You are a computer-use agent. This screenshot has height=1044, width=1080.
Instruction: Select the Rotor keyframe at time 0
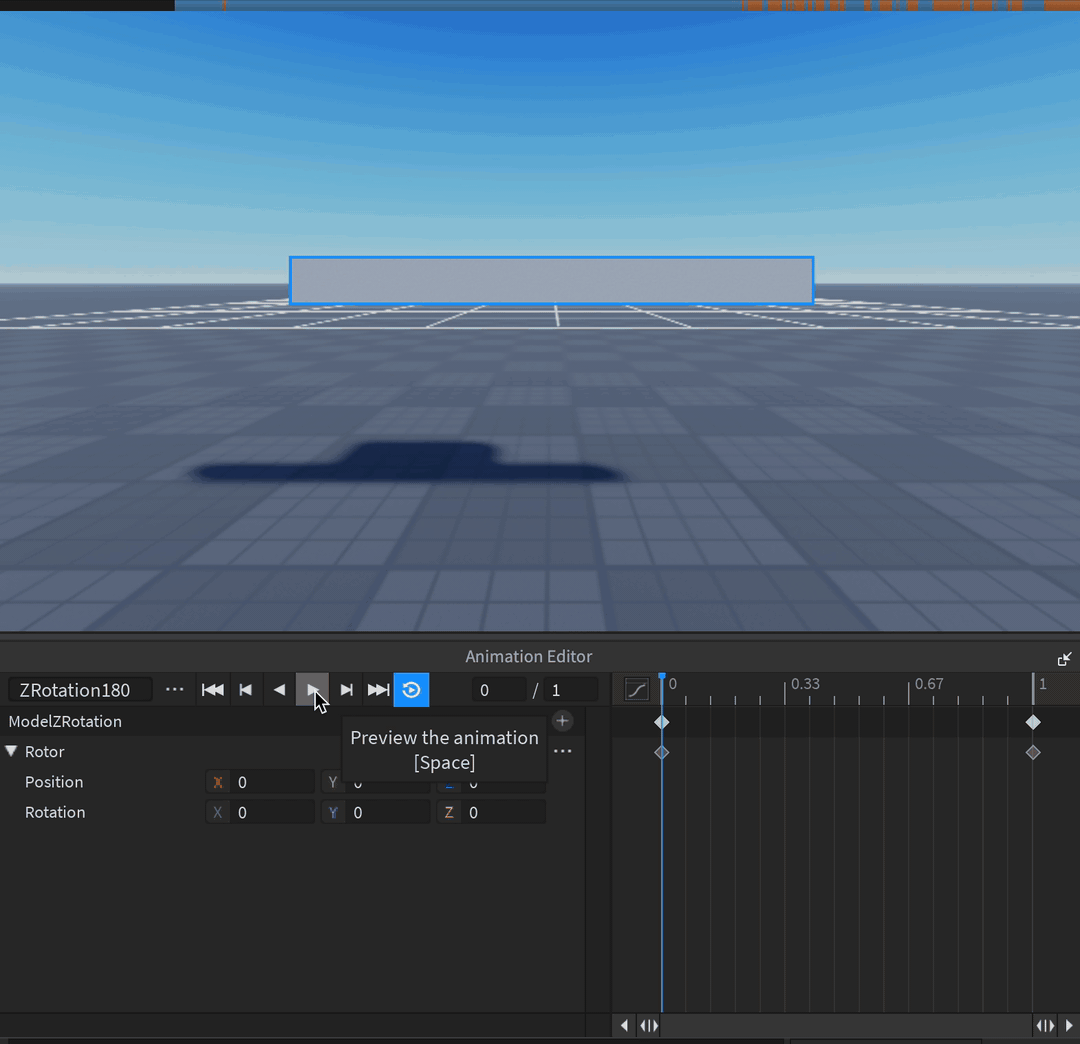(661, 752)
